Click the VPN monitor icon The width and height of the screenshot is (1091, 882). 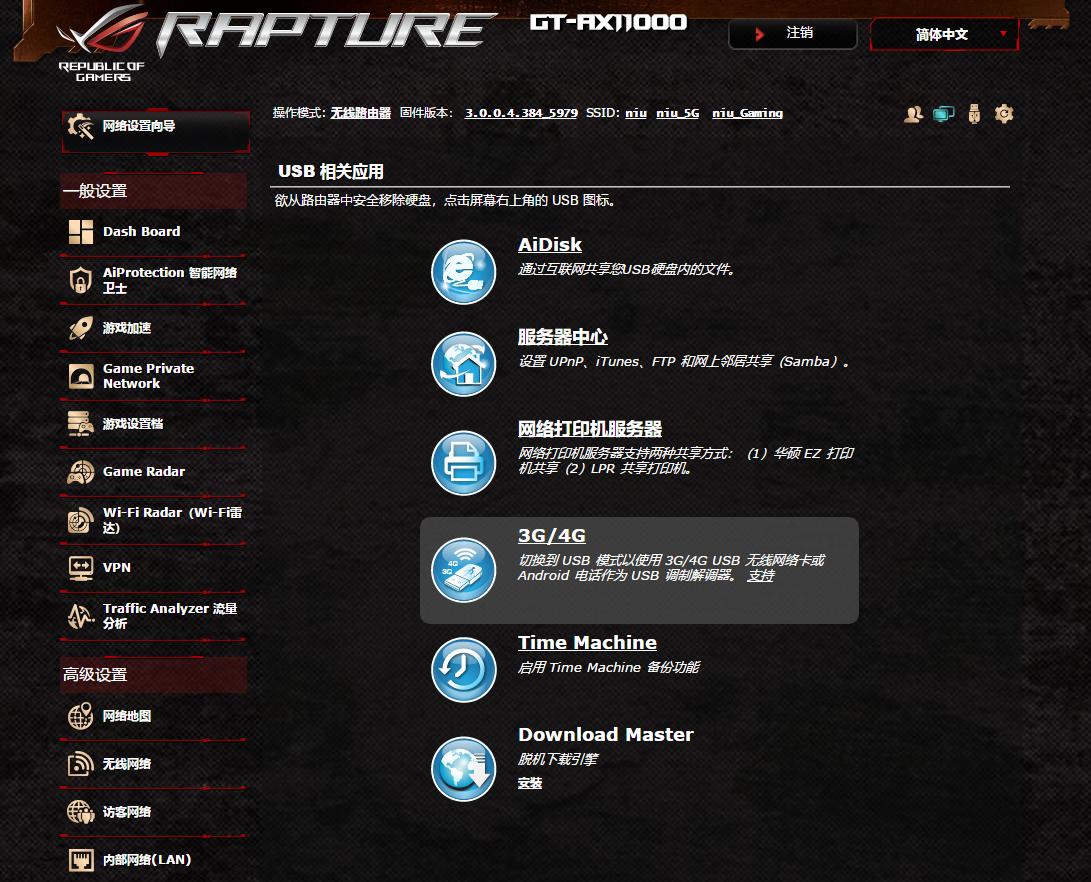81,568
